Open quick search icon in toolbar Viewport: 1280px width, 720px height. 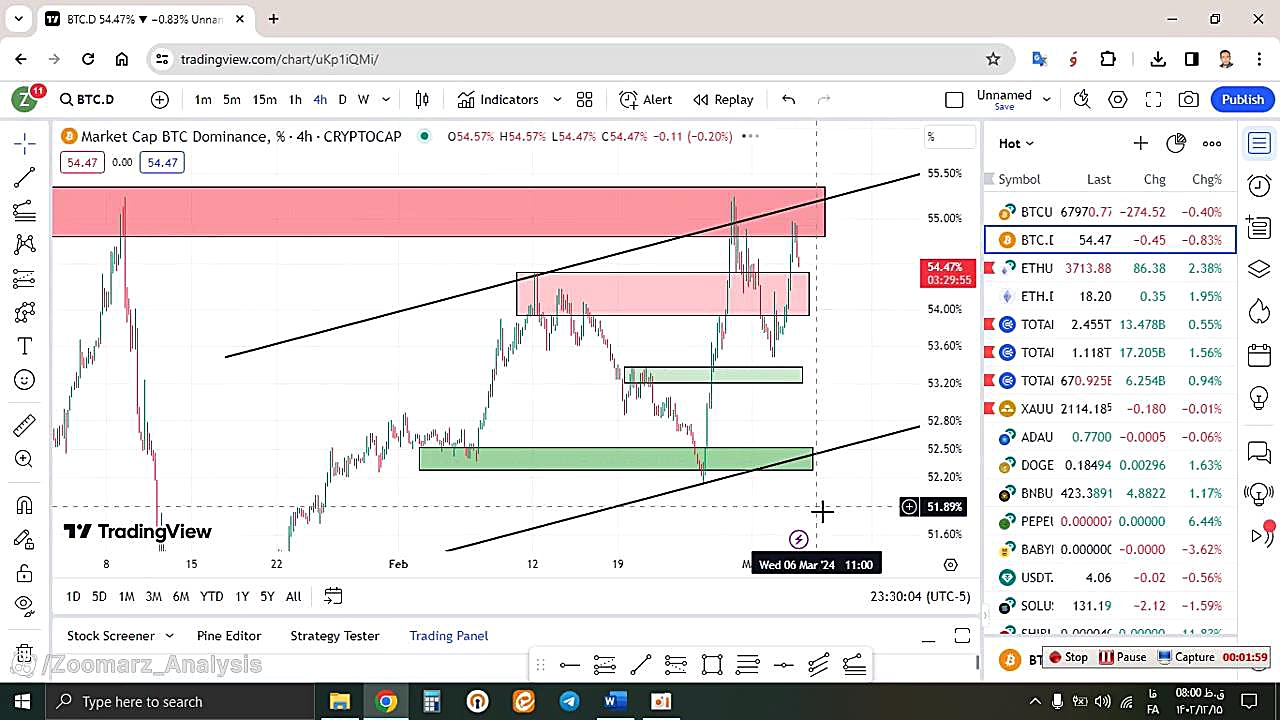pyautogui.click(x=1081, y=99)
